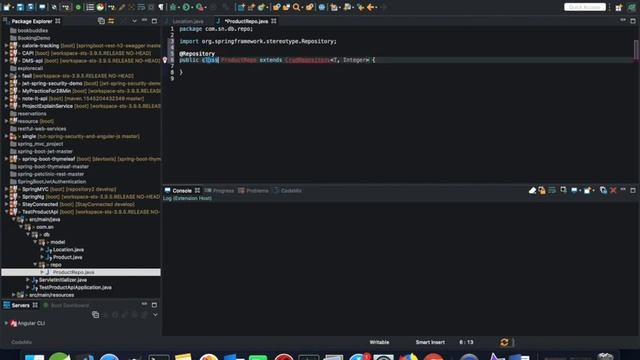Select the bookbuddies folder
This screenshot has height=360, width=640.
(33, 30)
